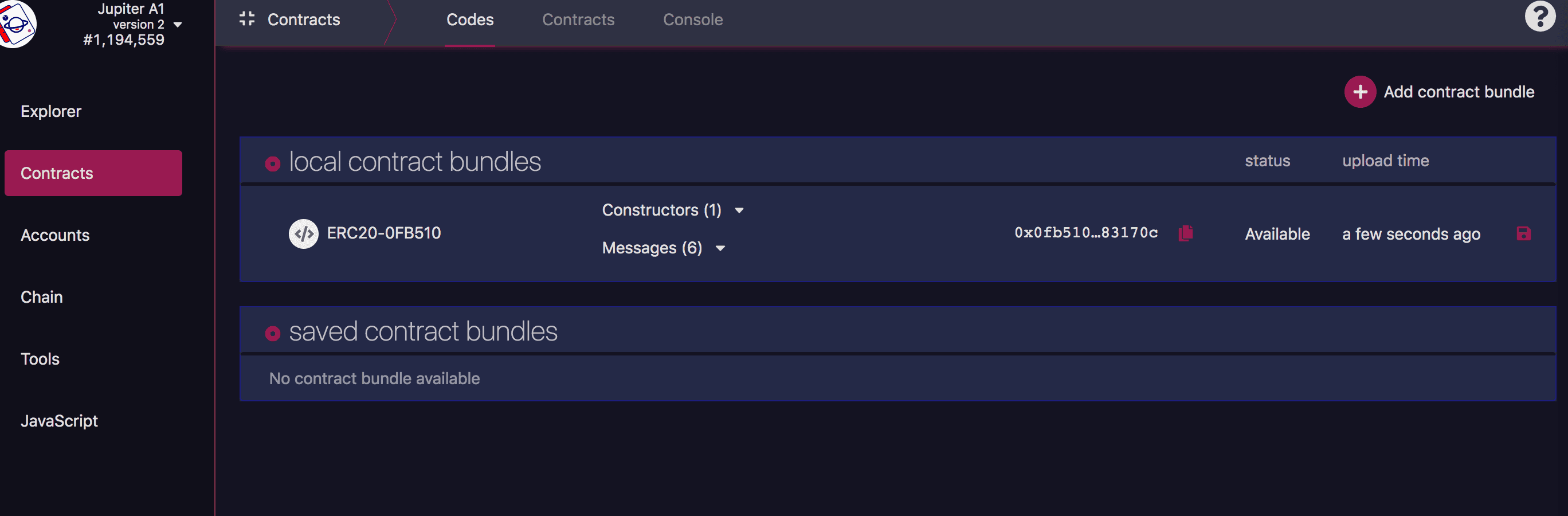The width and height of the screenshot is (1568, 516).
Task: Copy the 0x0fb510 code hash
Action: click(1185, 233)
